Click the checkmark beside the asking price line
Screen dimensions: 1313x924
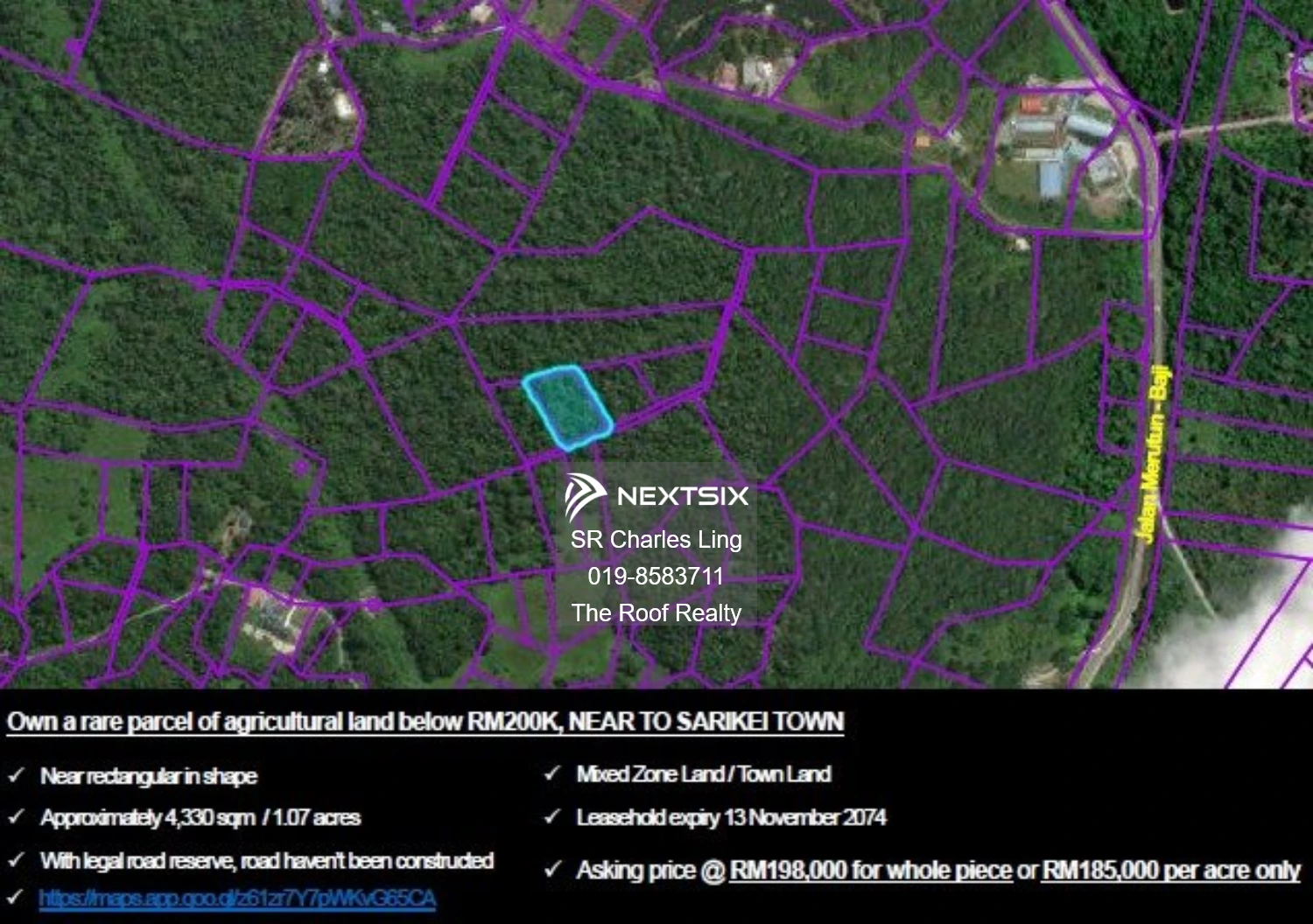[552, 870]
